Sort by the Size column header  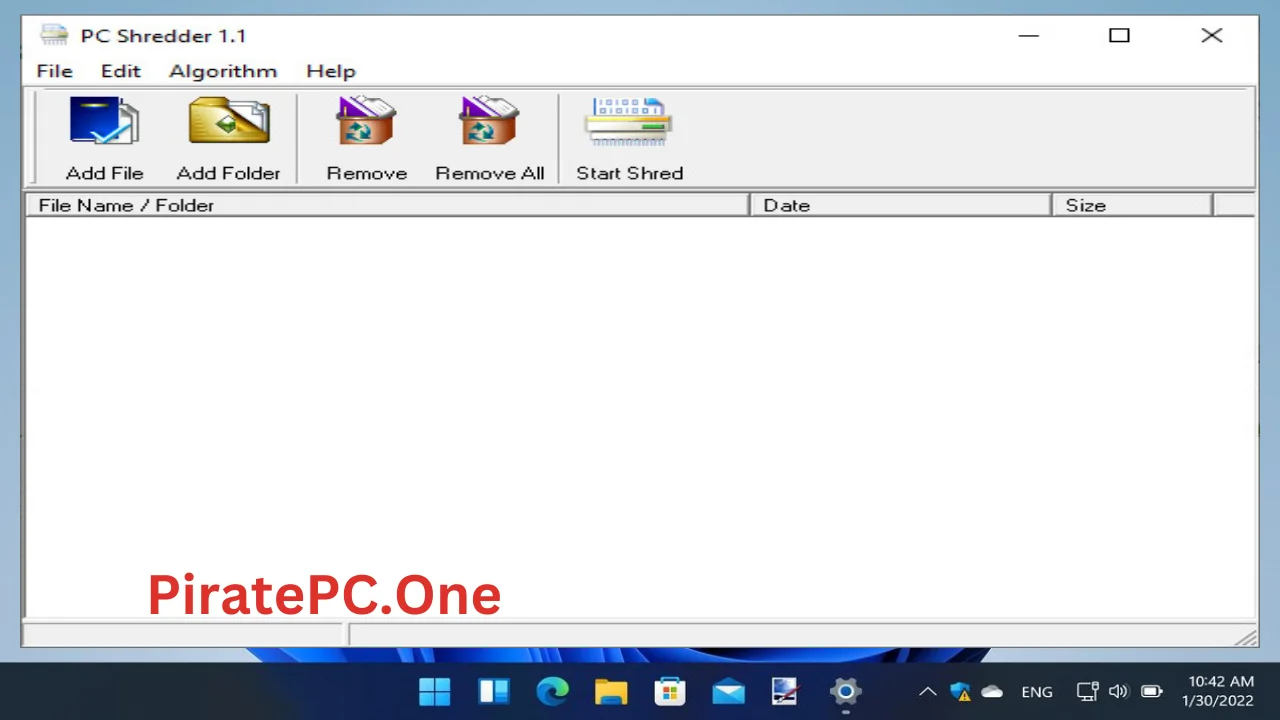[x=1132, y=205]
